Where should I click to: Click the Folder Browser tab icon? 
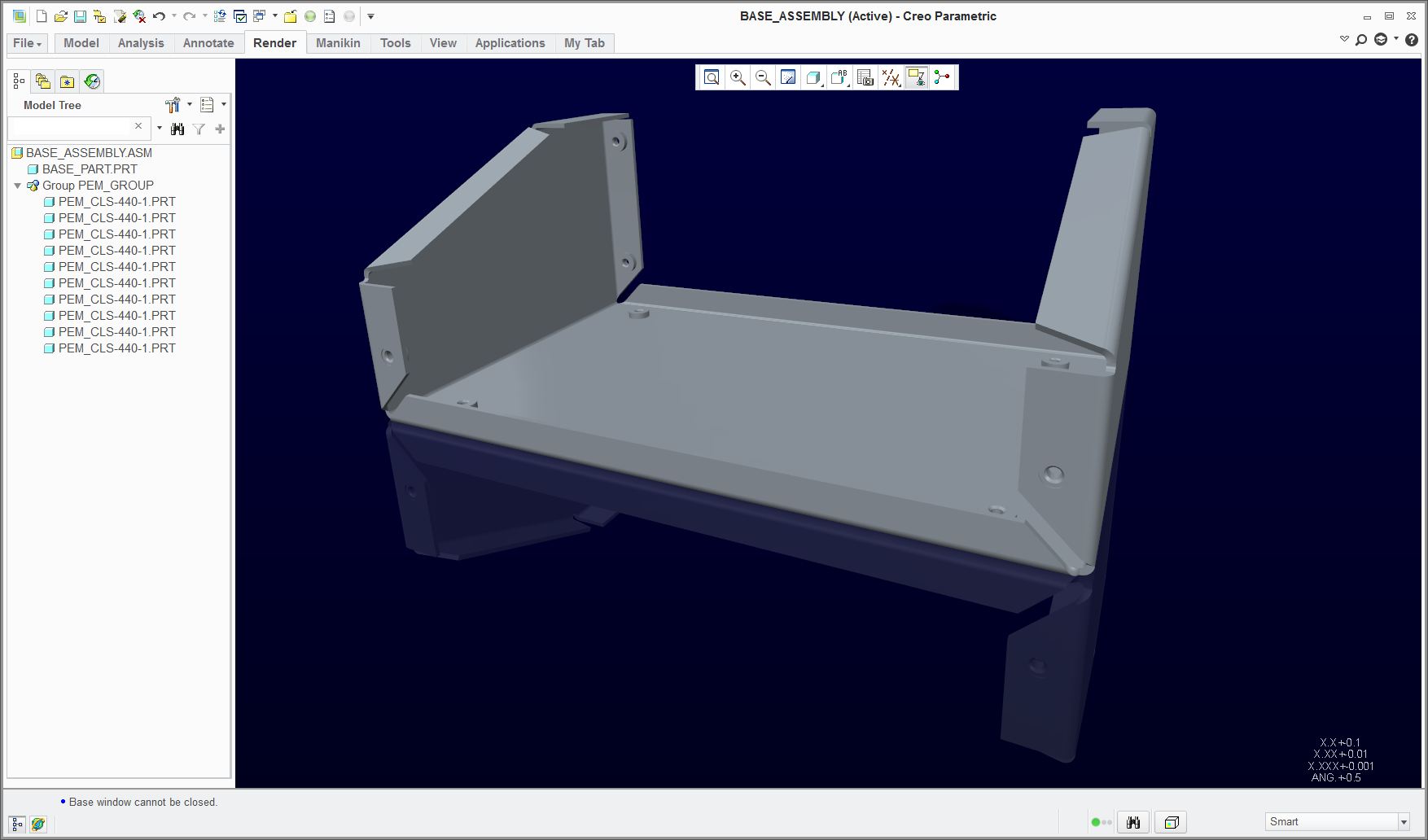pyautogui.click(x=42, y=81)
